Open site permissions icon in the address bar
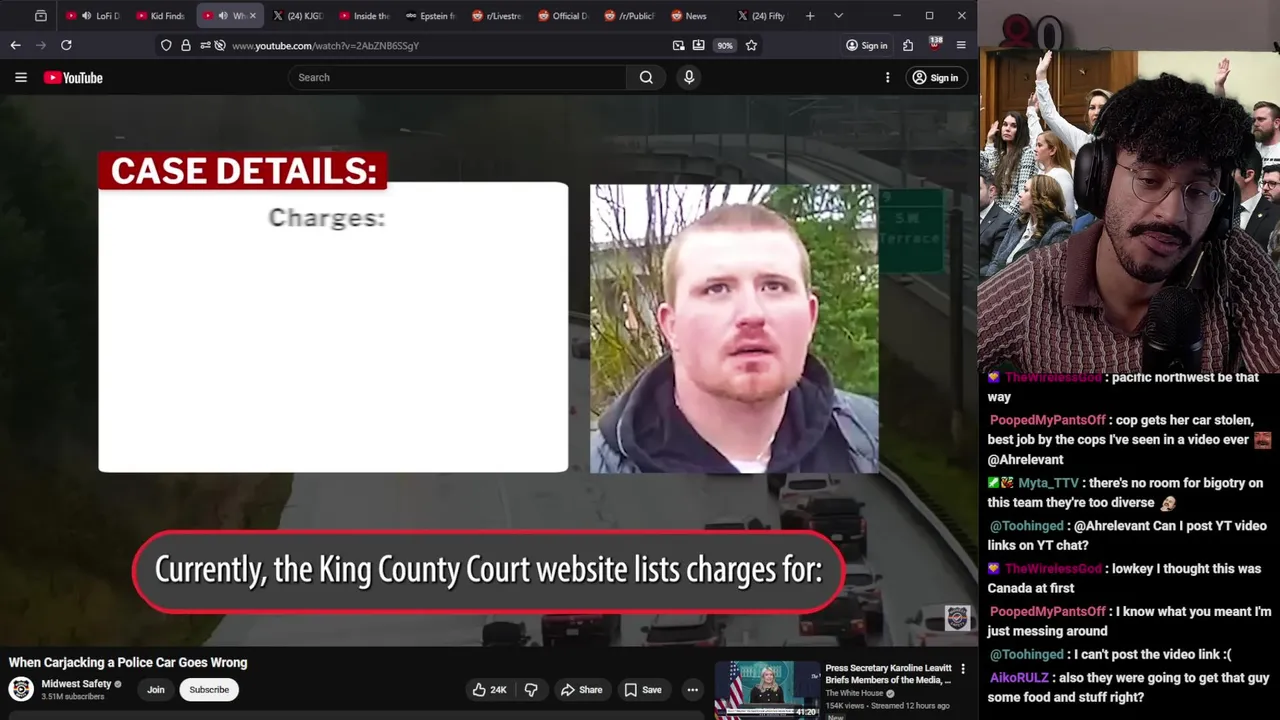Screen dimensions: 1280x720 click(205, 45)
